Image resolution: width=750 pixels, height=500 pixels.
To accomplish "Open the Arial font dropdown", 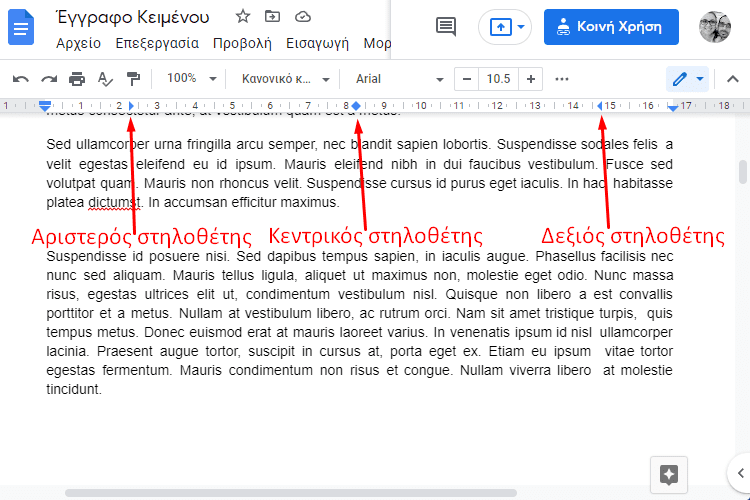I will coord(399,79).
